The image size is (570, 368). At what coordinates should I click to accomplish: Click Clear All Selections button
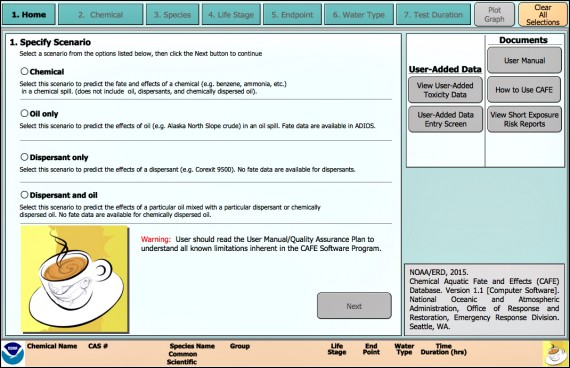[x=543, y=15]
